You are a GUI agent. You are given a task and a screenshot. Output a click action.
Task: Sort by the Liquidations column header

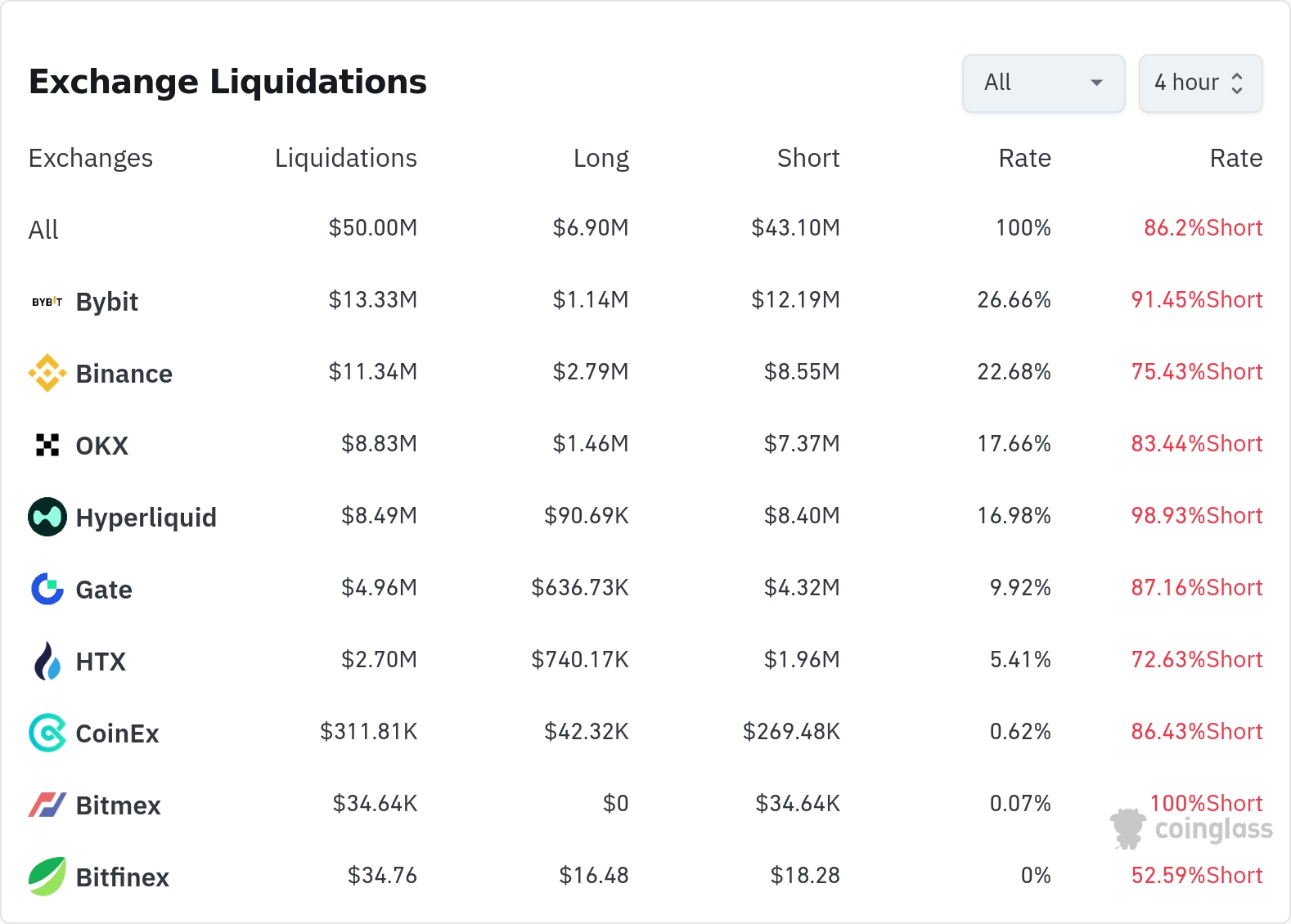(345, 158)
